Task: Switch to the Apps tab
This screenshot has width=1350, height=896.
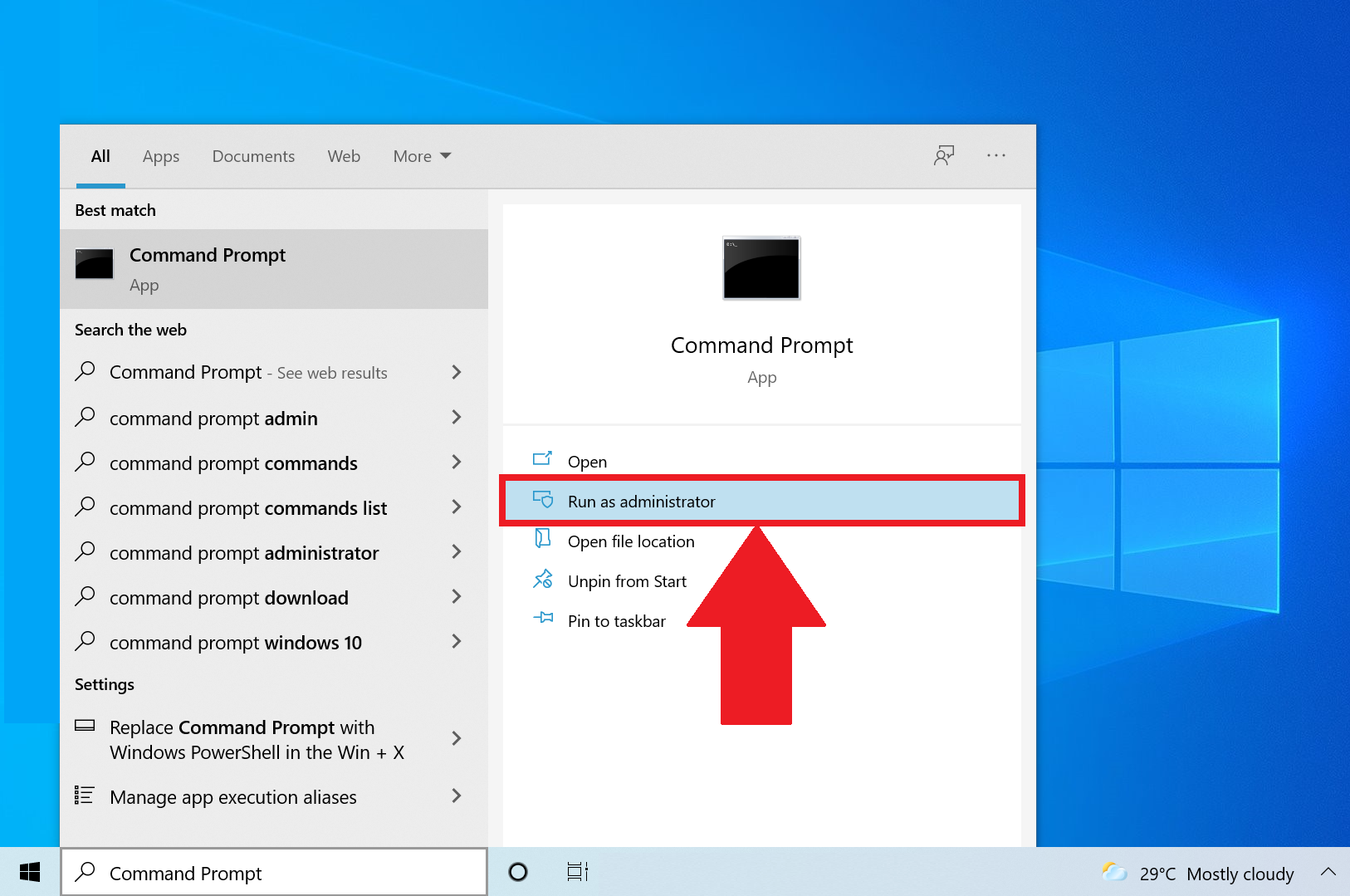Action: click(x=161, y=156)
